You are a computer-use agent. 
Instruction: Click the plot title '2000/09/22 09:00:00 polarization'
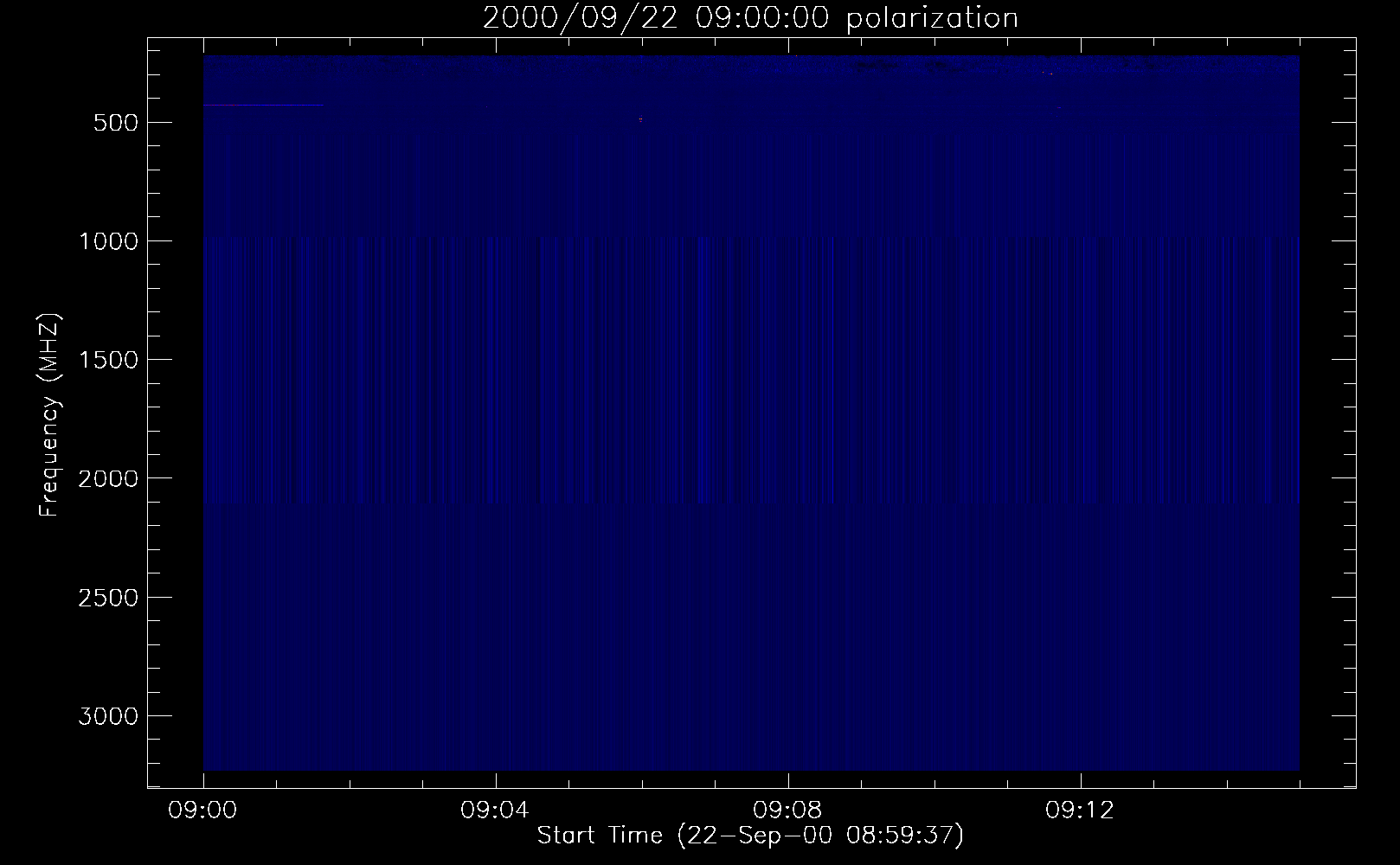750,18
